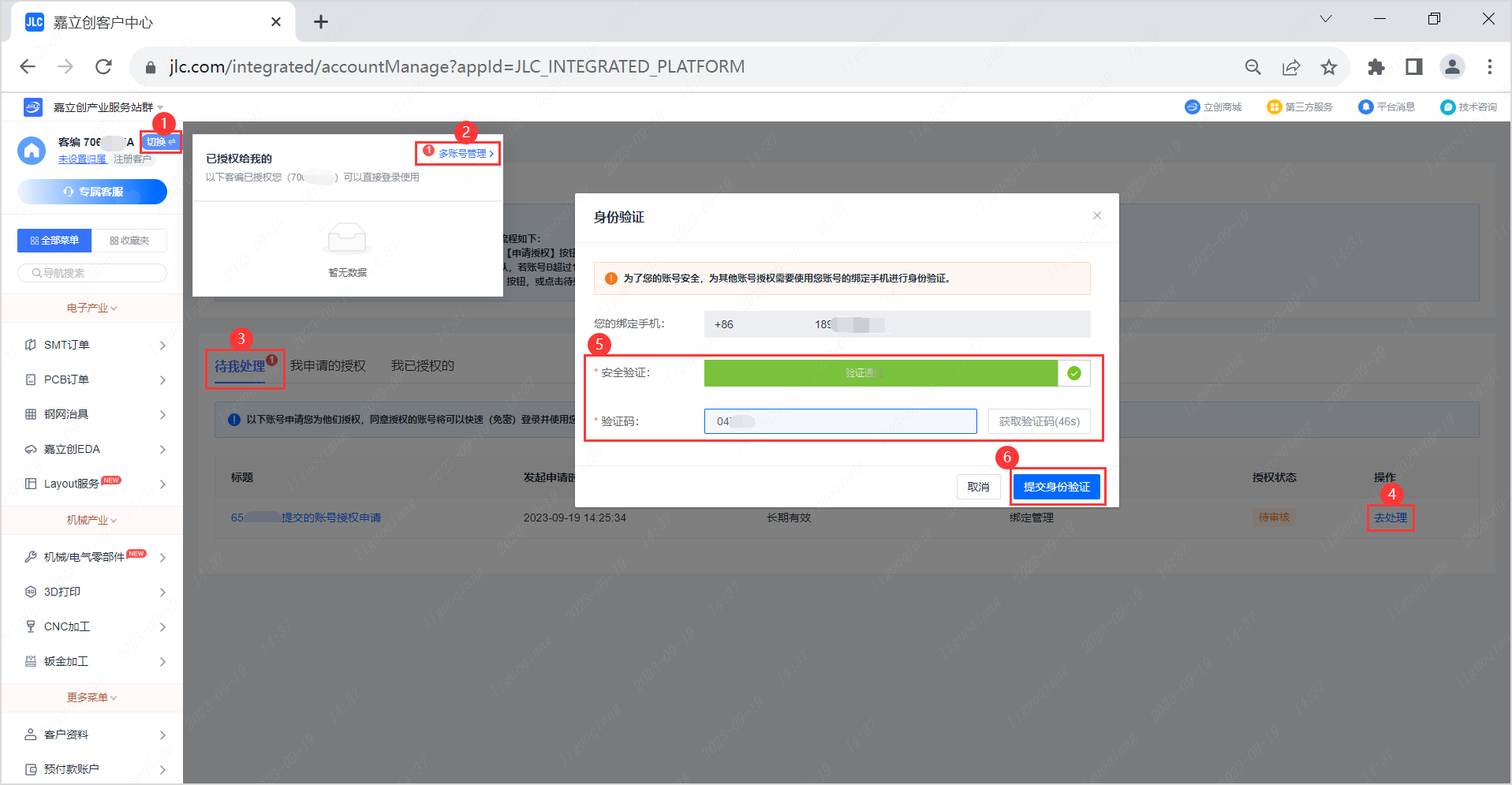Click the 切换 account switch button
Image resolution: width=1512 pixels, height=785 pixels.
click(161, 142)
